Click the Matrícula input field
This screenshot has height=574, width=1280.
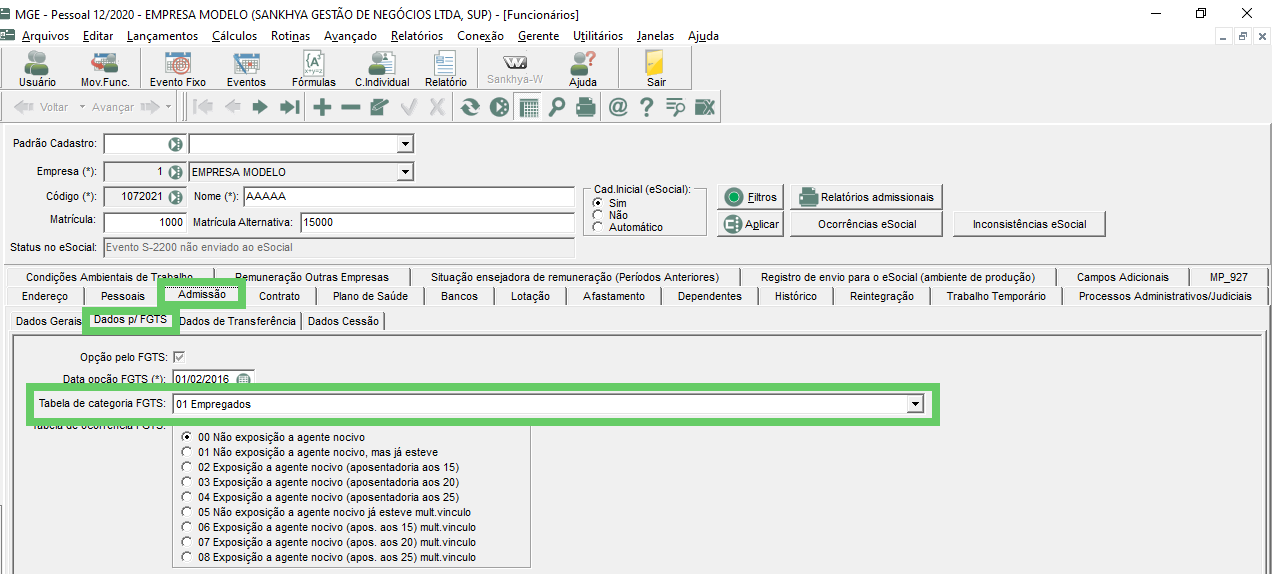(x=145, y=222)
